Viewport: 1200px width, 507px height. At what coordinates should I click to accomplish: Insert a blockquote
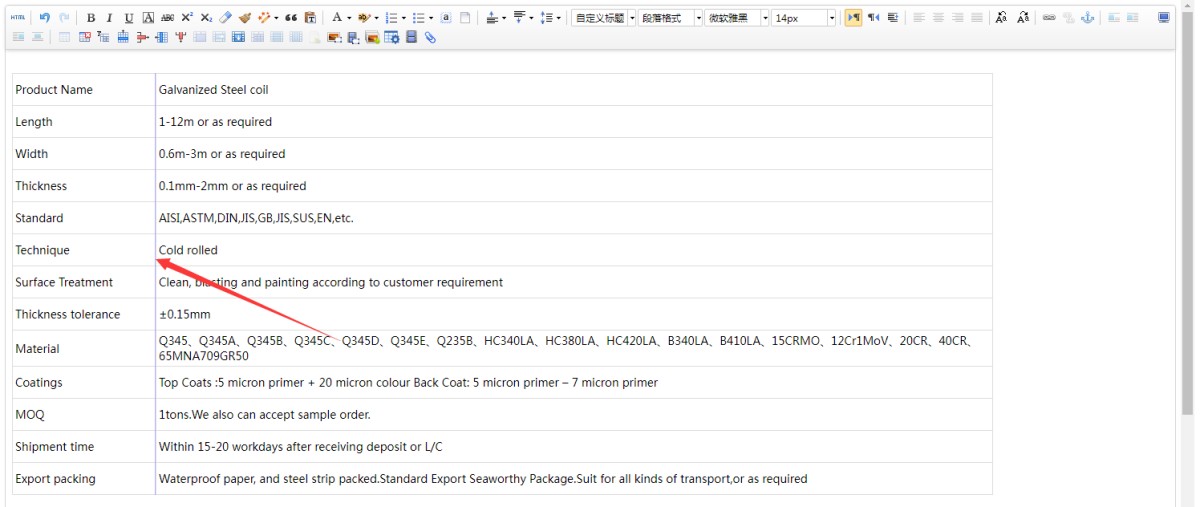click(291, 18)
